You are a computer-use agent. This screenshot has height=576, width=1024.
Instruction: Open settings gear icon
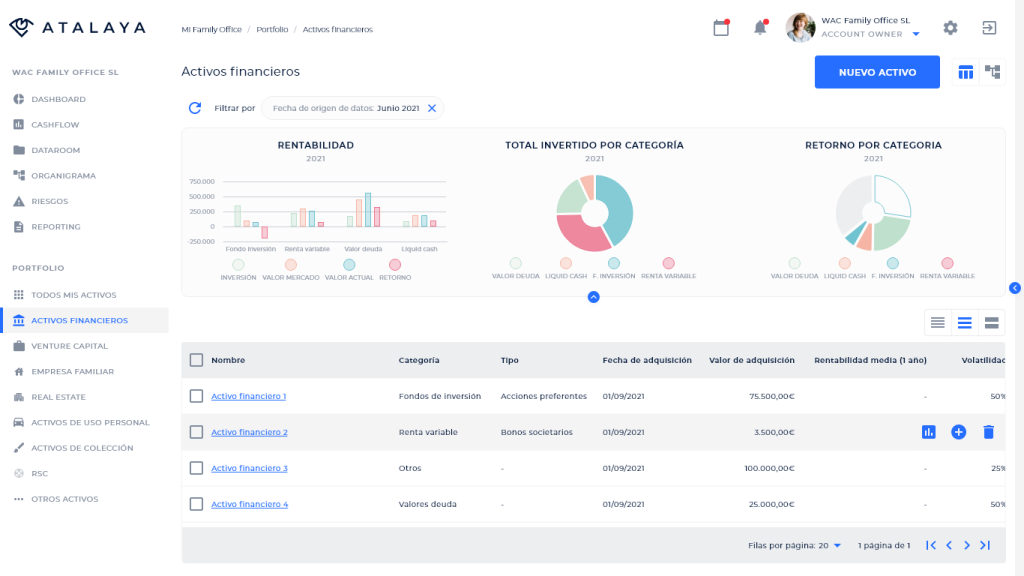pyautogui.click(x=950, y=28)
